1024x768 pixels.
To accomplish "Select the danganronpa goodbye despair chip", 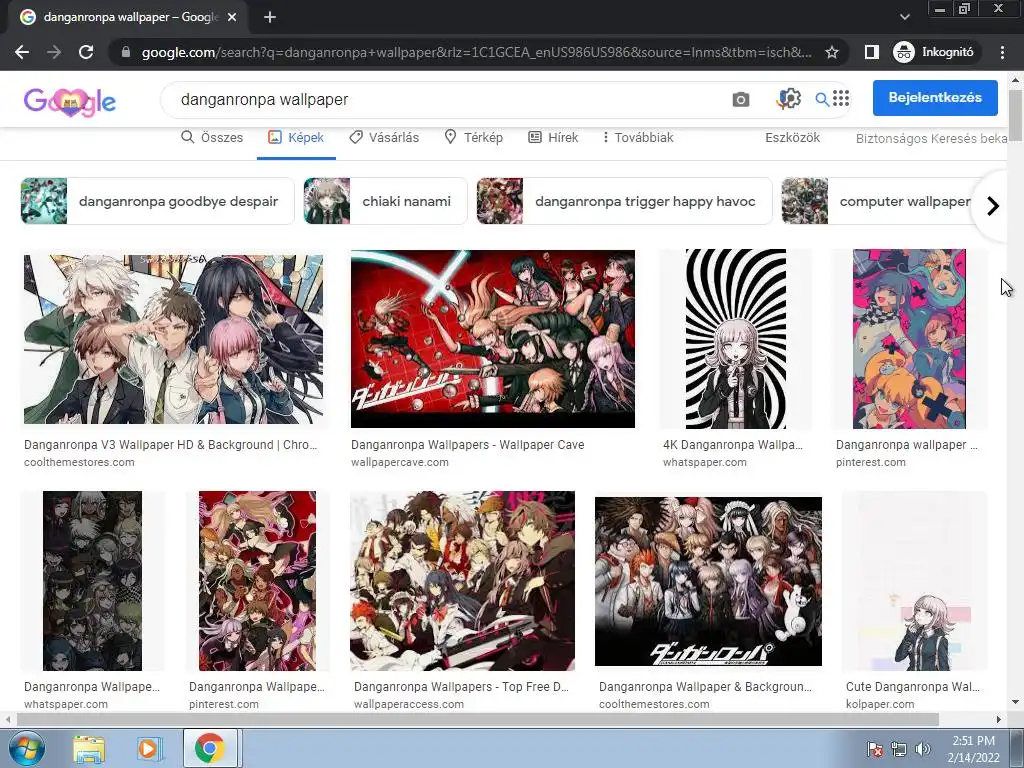I will point(157,201).
